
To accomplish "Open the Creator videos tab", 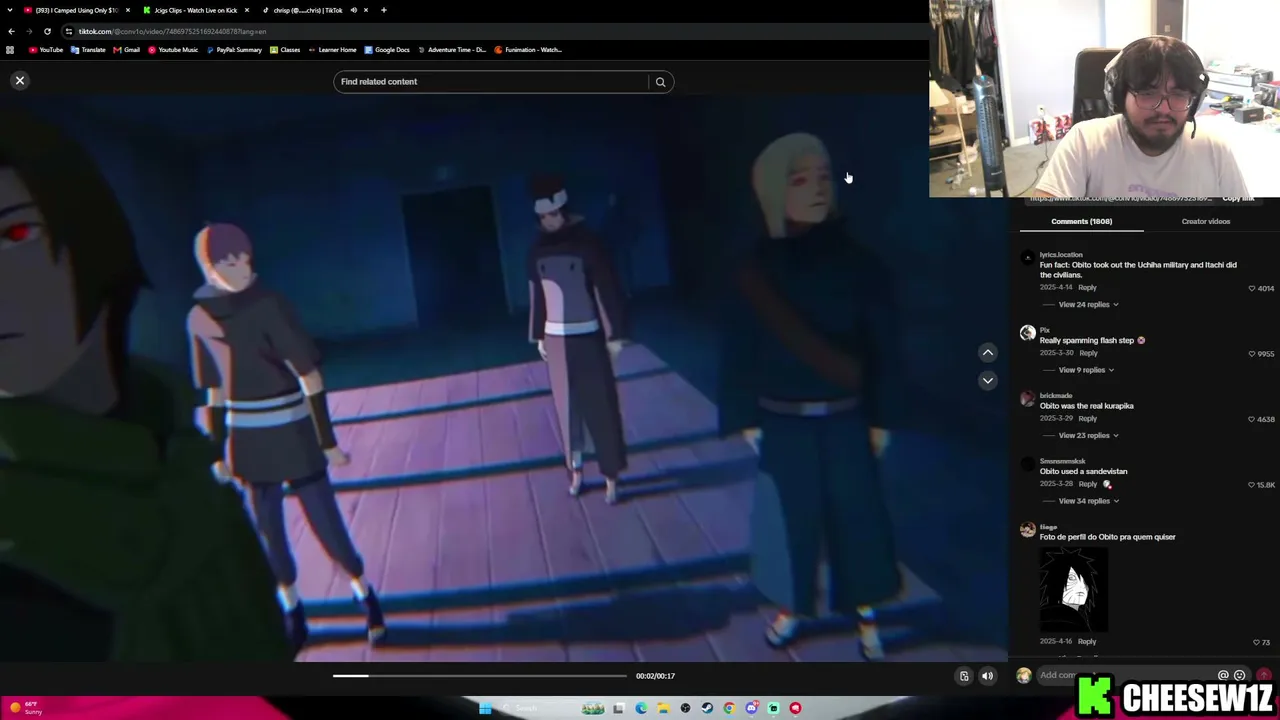I will pos(1205,221).
